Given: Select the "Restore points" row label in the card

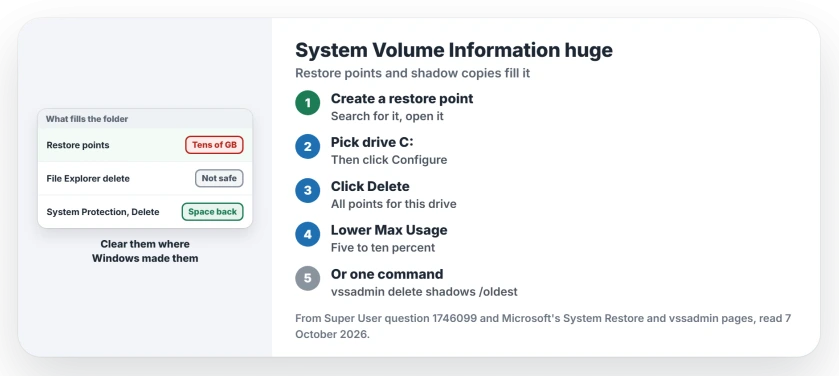Looking at the screenshot, I should click(78, 145).
